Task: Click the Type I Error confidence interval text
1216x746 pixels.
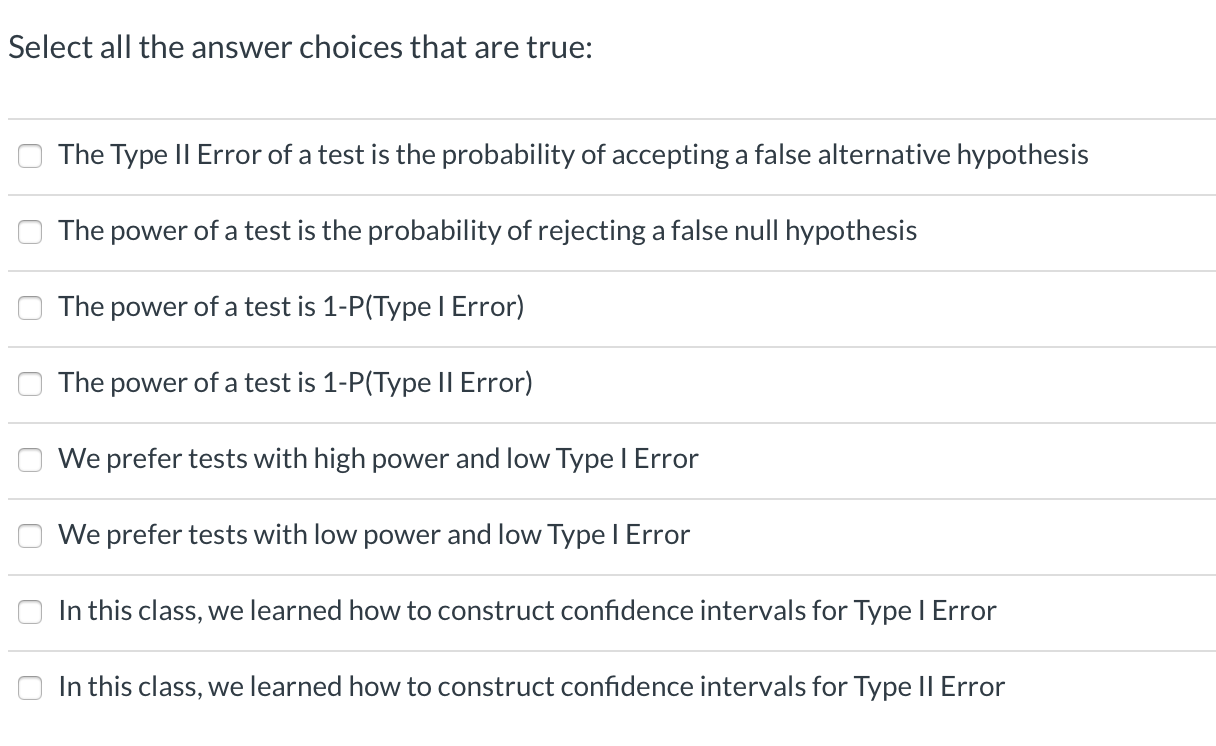Action: coord(527,612)
